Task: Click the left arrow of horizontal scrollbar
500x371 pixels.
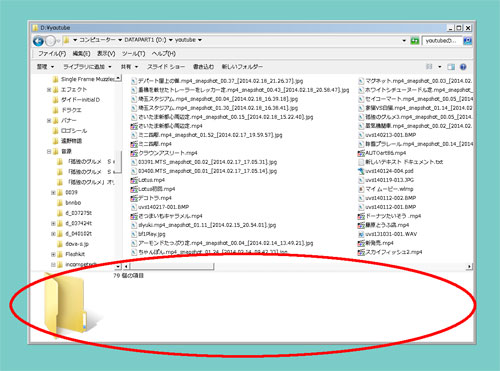Action: click(x=126, y=266)
